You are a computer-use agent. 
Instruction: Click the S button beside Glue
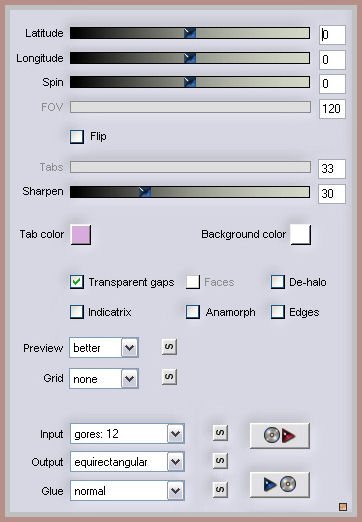[220, 490]
